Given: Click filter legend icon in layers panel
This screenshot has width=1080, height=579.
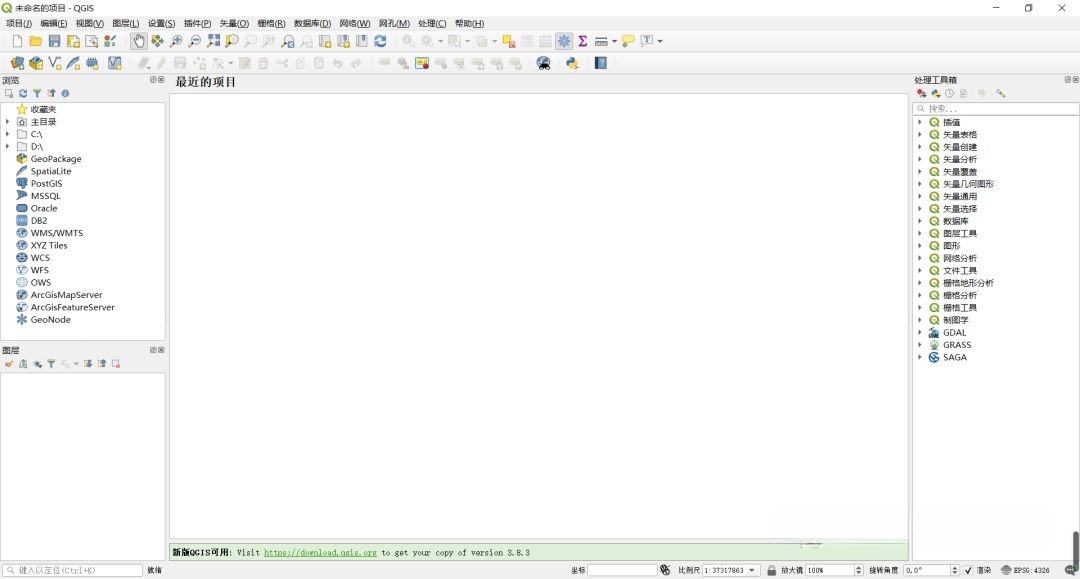Looking at the screenshot, I should tap(51, 364).
